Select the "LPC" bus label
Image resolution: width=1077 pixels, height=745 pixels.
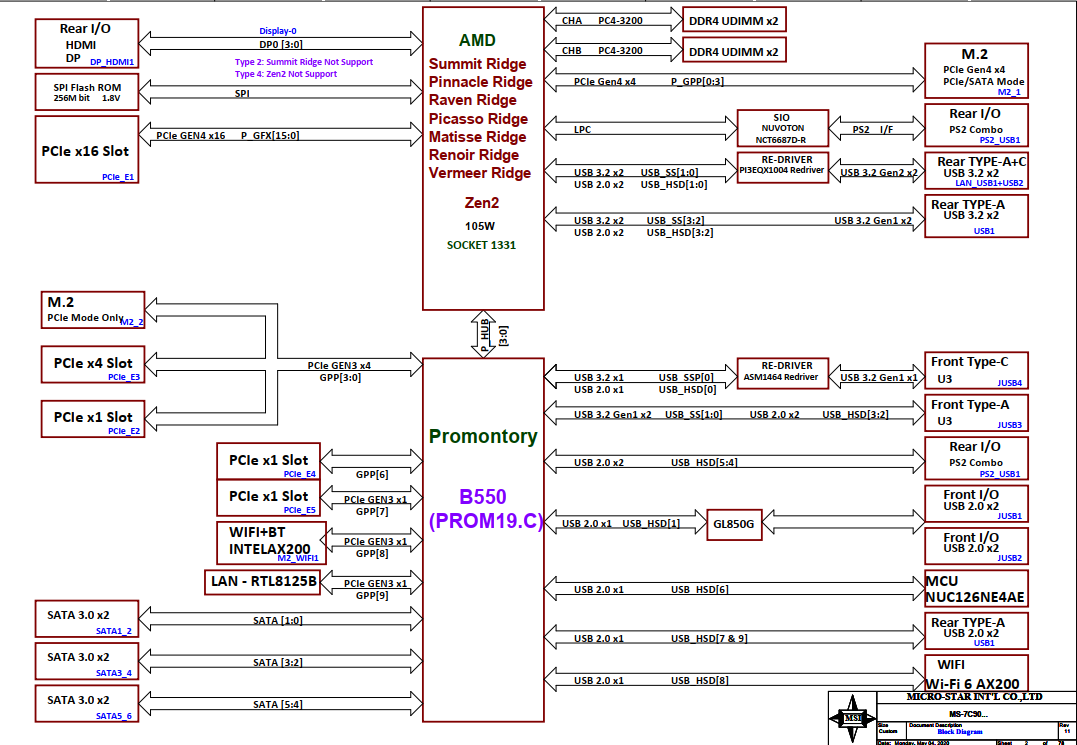[582, 128]
